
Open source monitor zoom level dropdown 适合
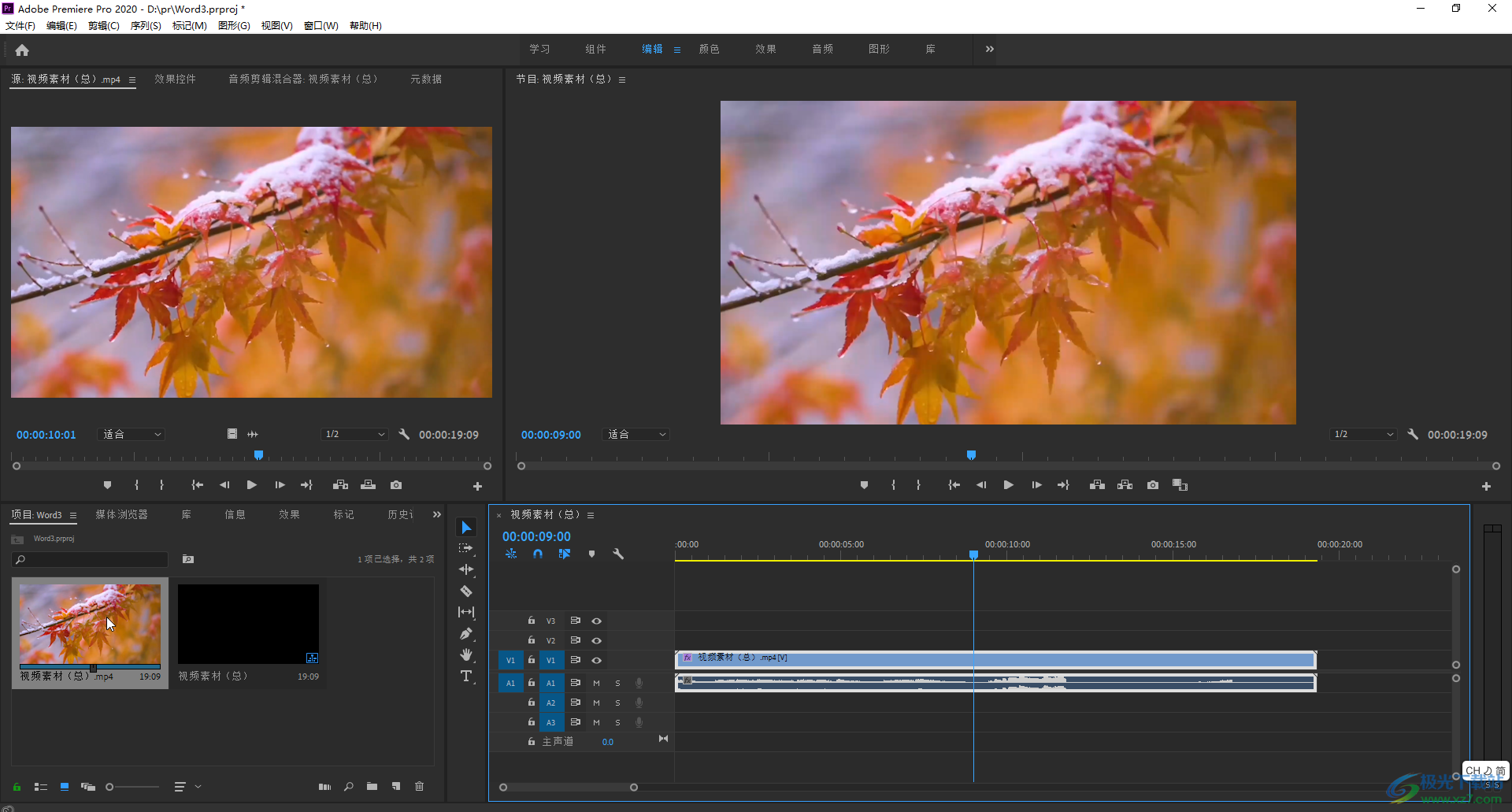pyautogui.click(x=132, y=434)
